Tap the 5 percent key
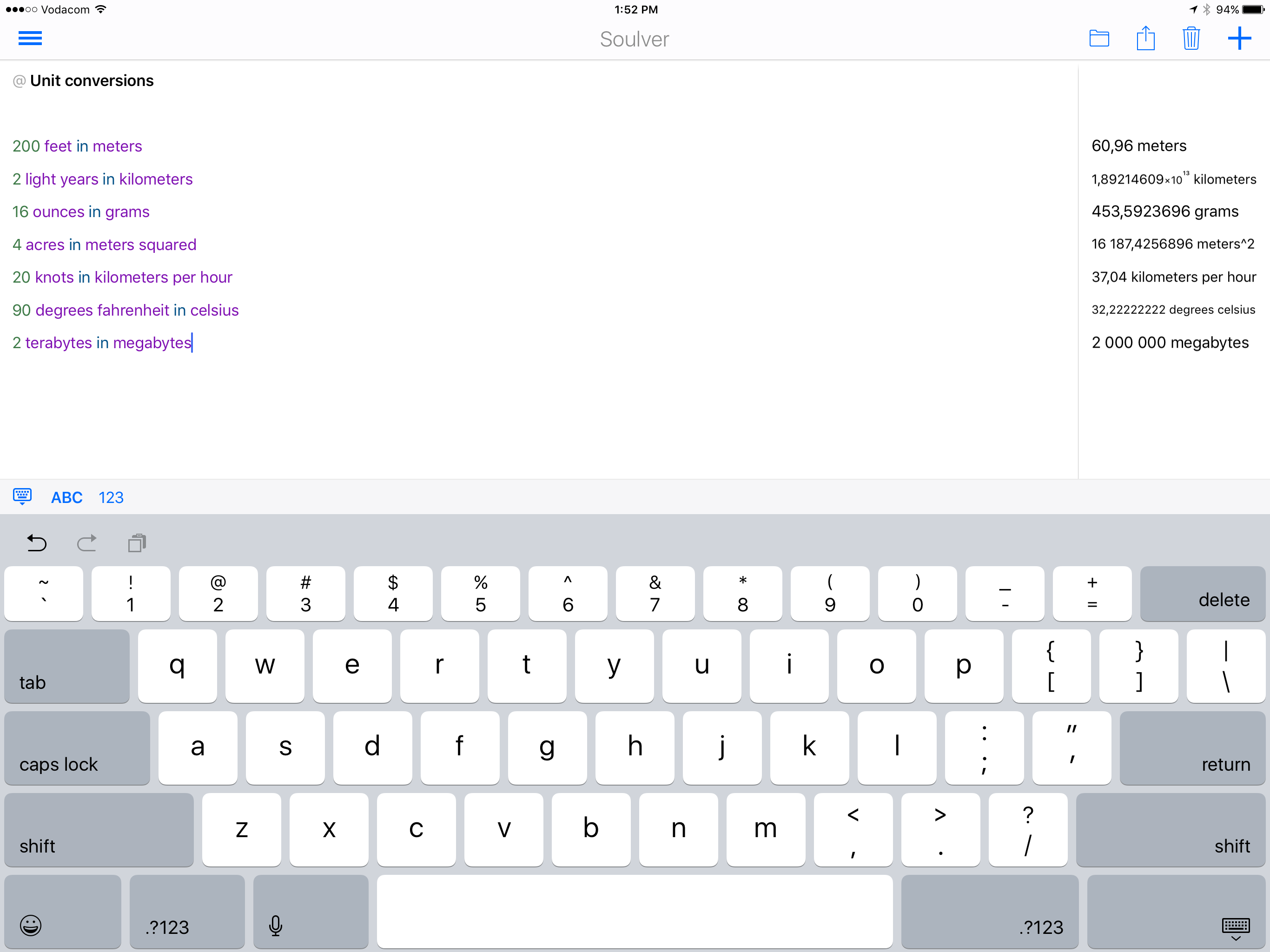This screenshot has height=952, width=1270. 481,594
